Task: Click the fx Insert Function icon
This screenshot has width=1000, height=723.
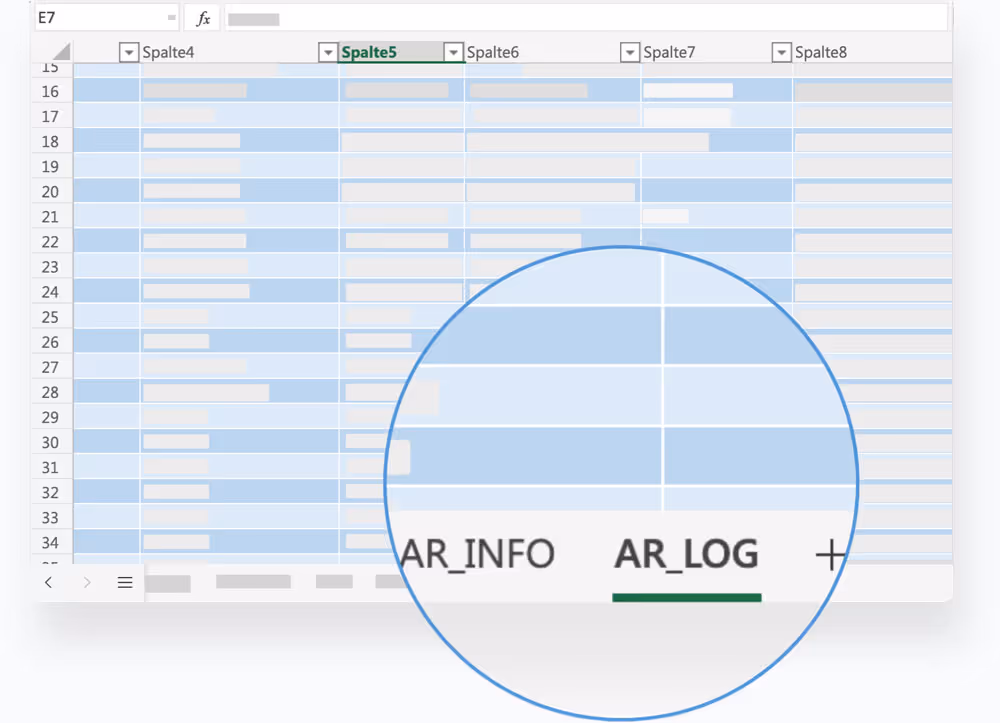Action: click(202, 17)
